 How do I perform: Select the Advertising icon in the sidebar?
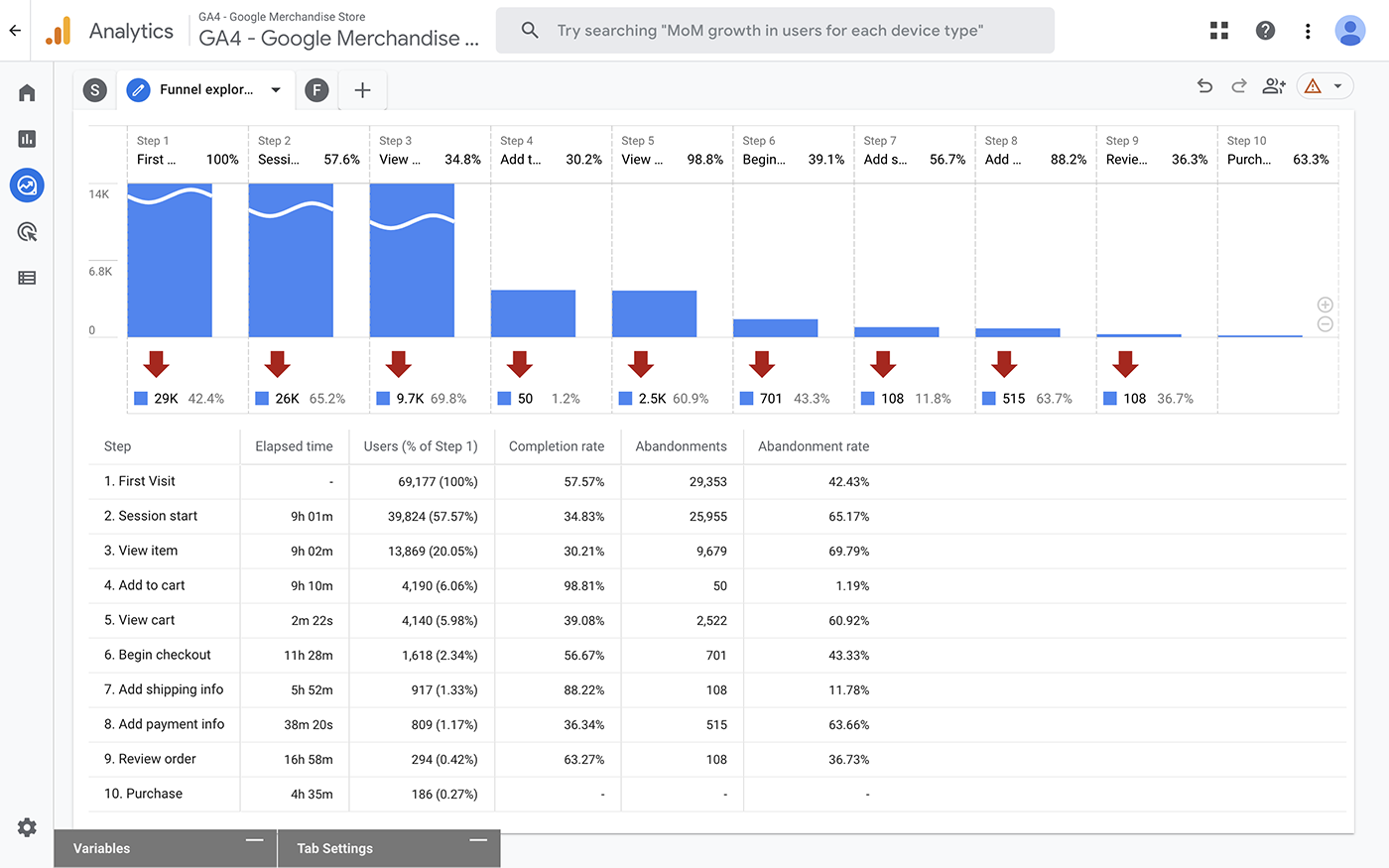coord(27,231)
